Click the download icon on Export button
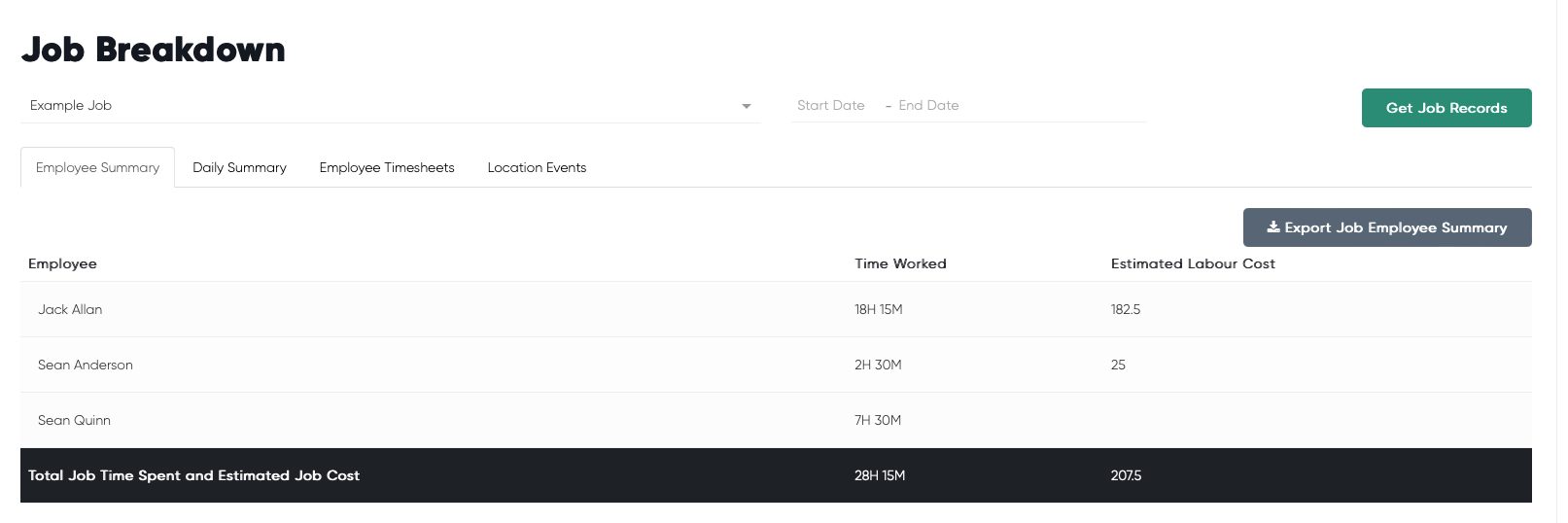The width and height of the screenshot is (1568, 523). pos(1272,227)
